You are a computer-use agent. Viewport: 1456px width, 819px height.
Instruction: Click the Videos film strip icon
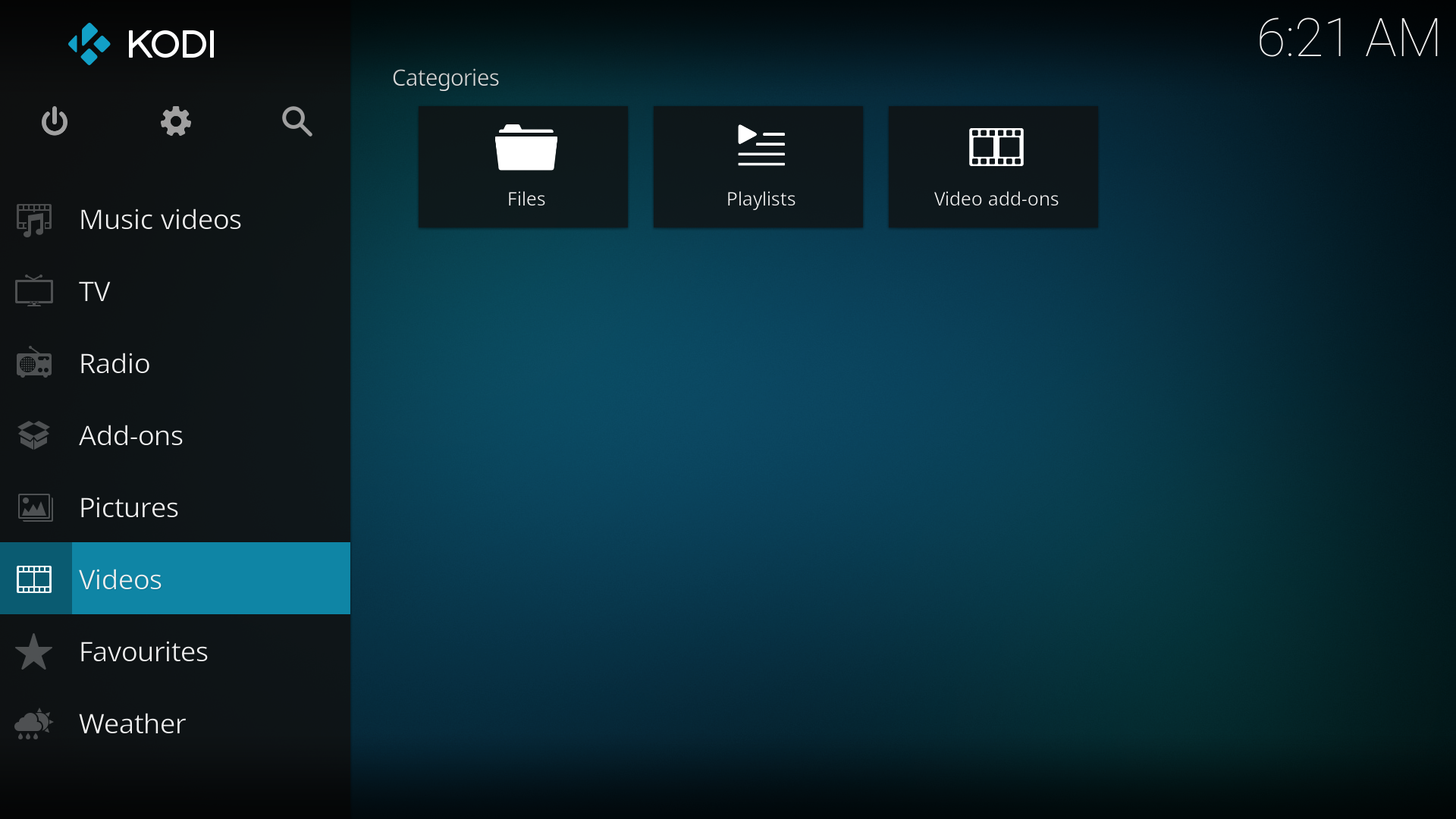coord(34,579)
